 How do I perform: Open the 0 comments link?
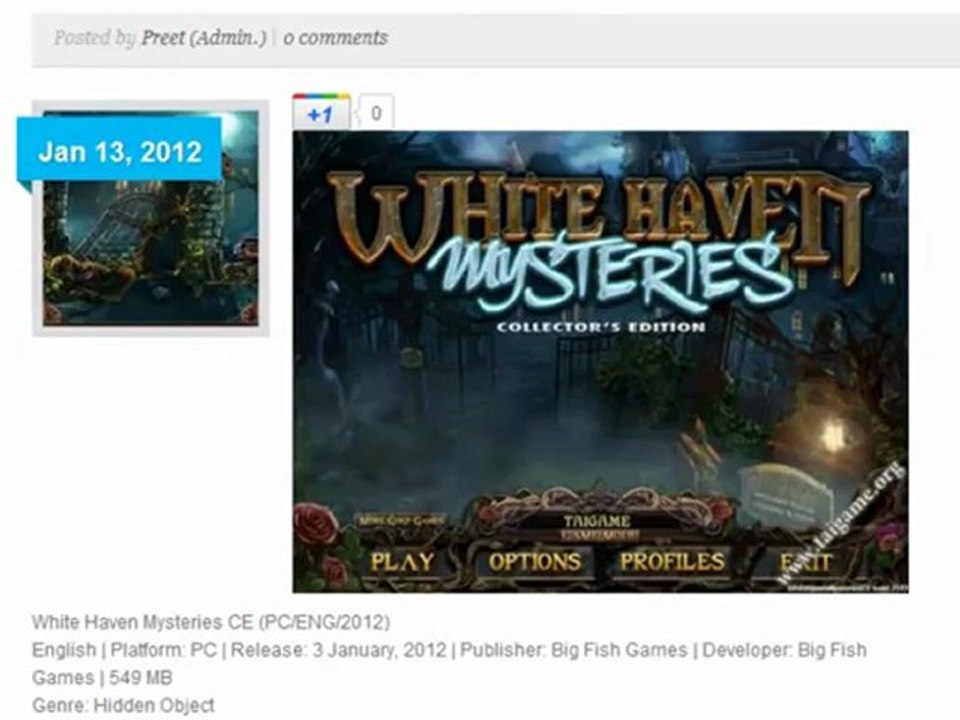[336, 38]
